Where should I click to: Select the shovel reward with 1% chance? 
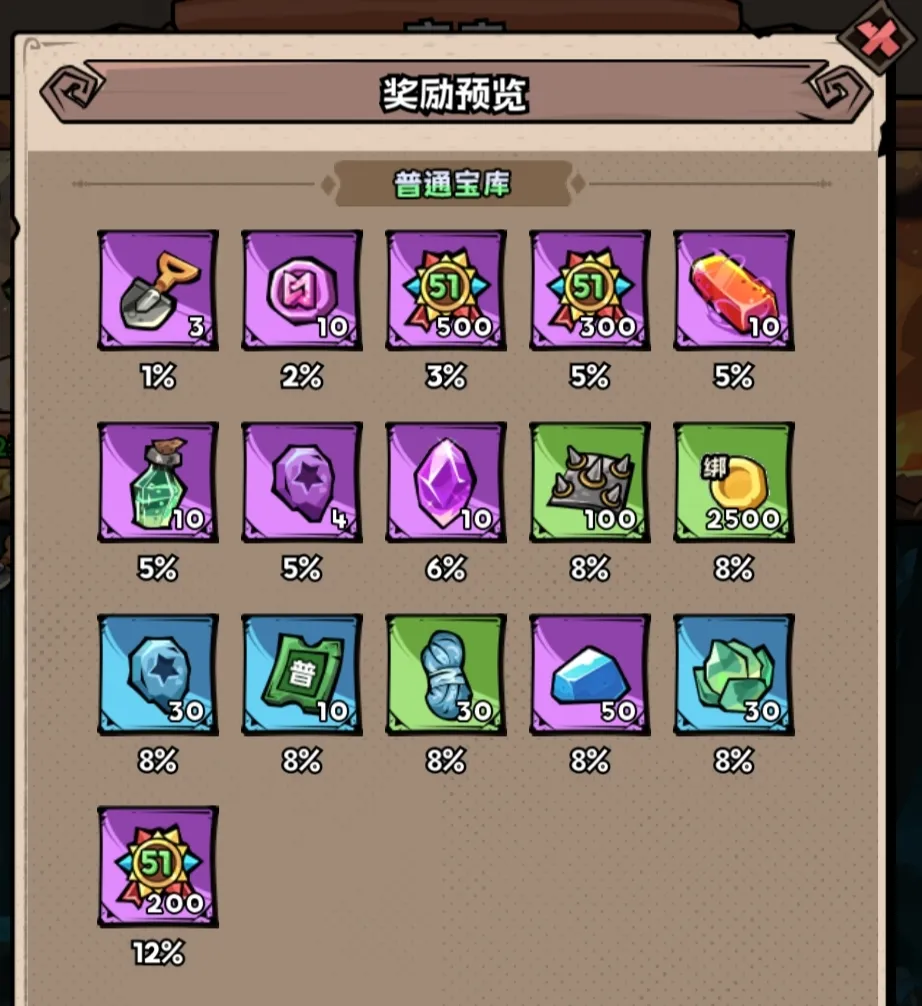click(x=158, y=290)
